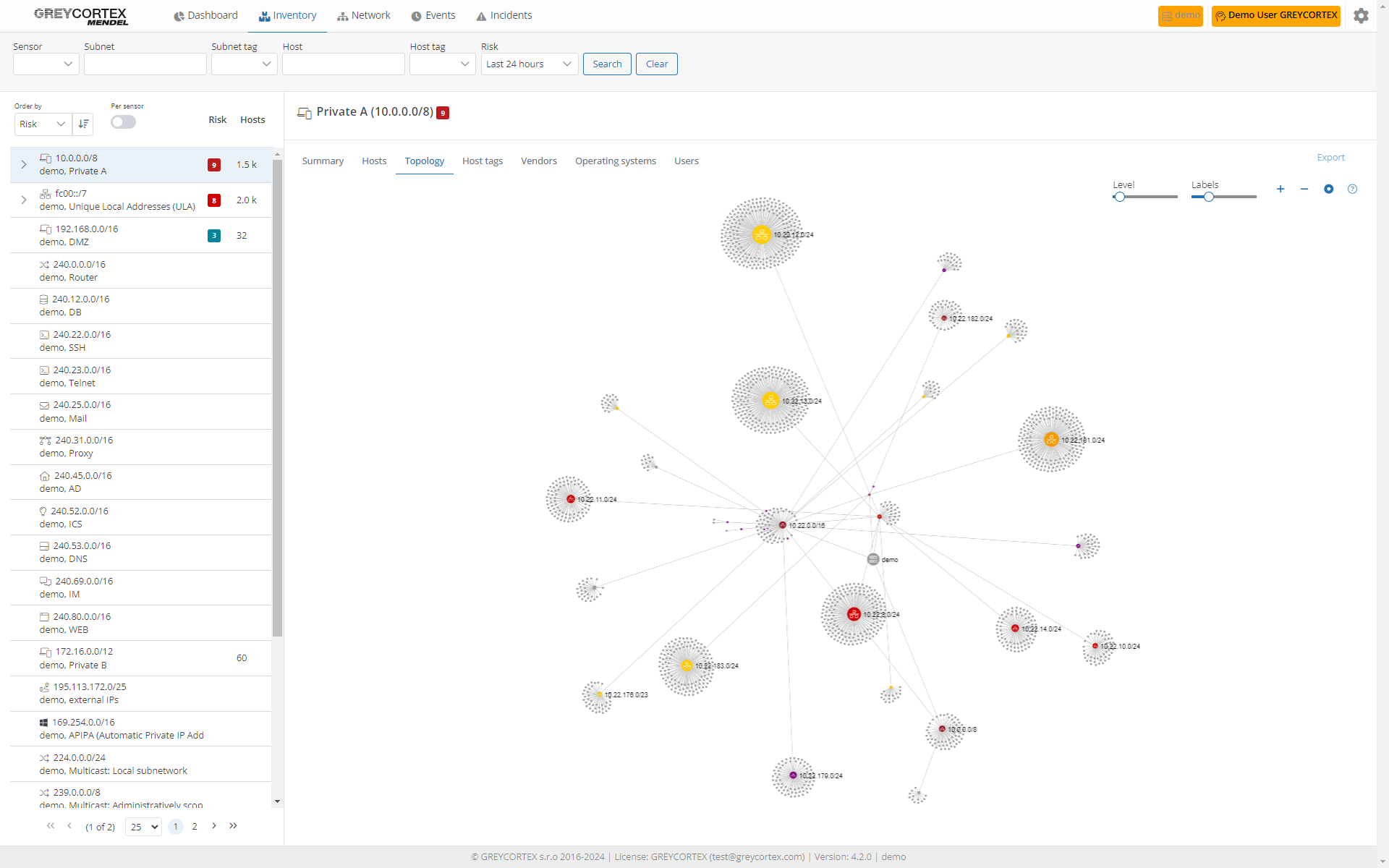Switch to the Hosts tab
The height and width of the screenshot is (868, 1389).
374,161
